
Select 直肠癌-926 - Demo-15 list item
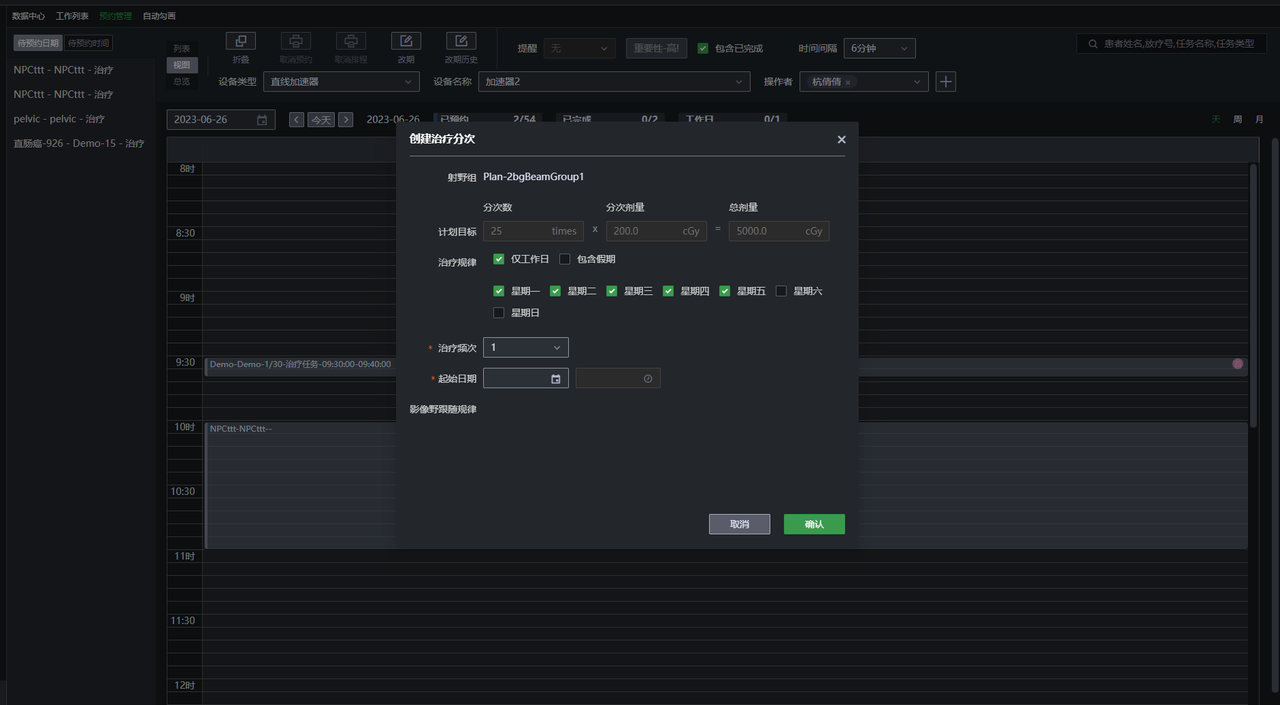pos(79,144)
